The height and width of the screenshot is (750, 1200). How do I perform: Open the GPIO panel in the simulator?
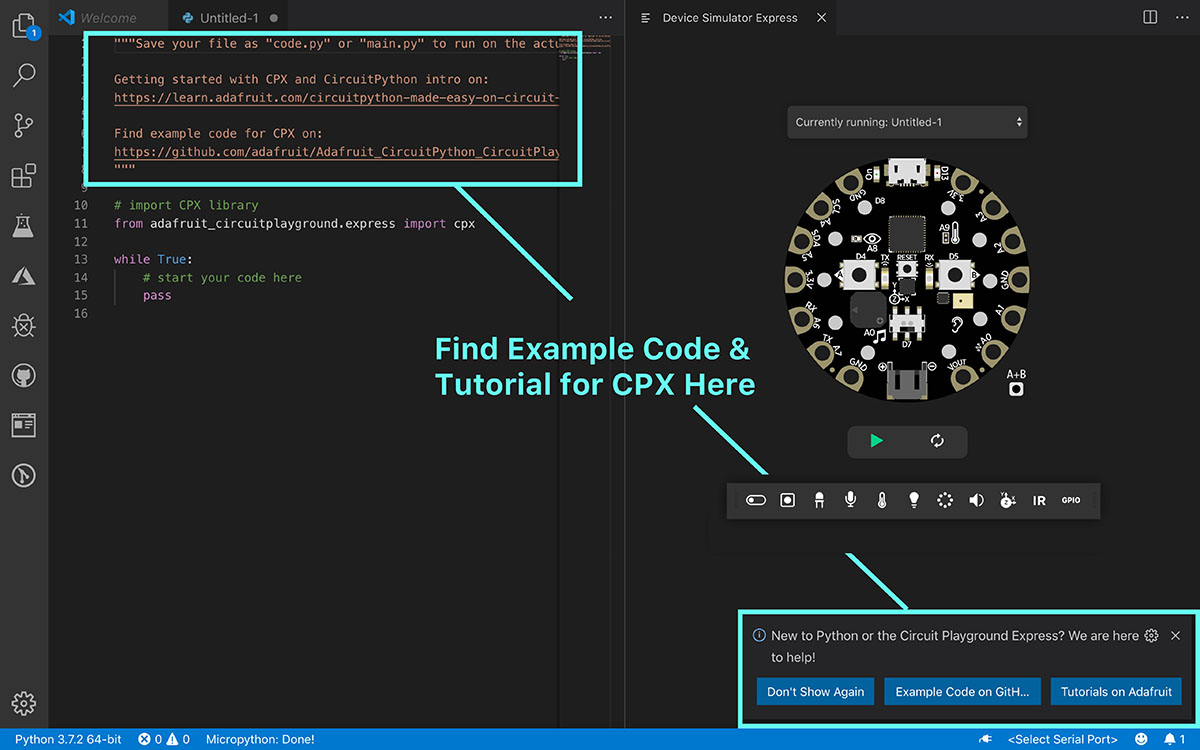click(1070, 500)
